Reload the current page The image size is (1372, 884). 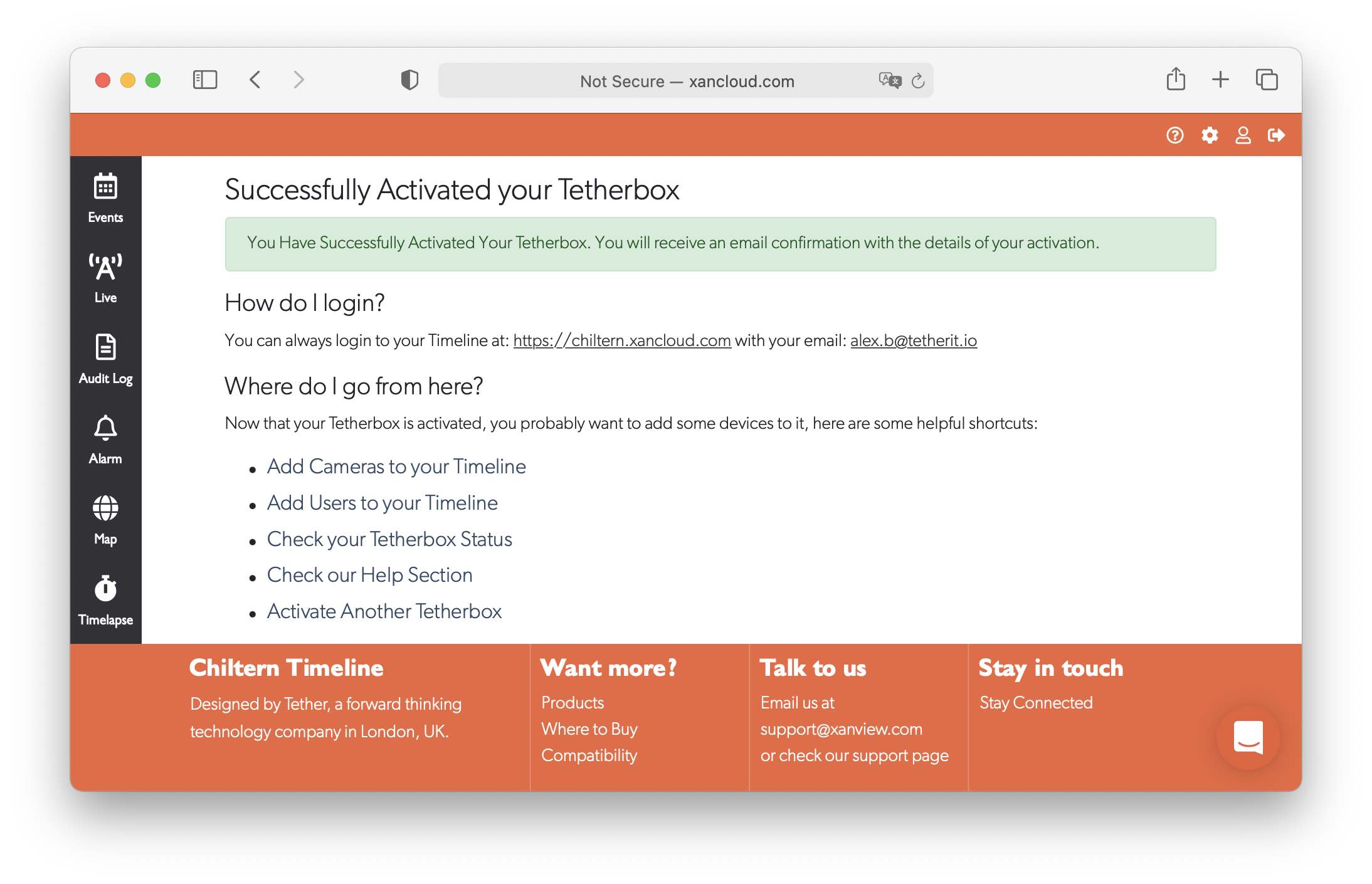click(x=918, y=80)
